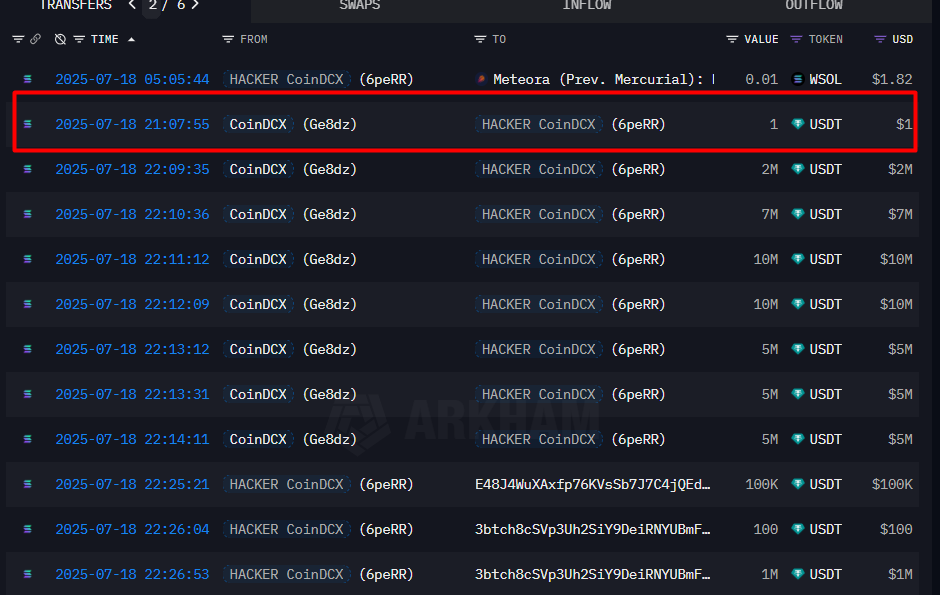
Task: Open the TO column filter
Action: click(x=480, y=39)
